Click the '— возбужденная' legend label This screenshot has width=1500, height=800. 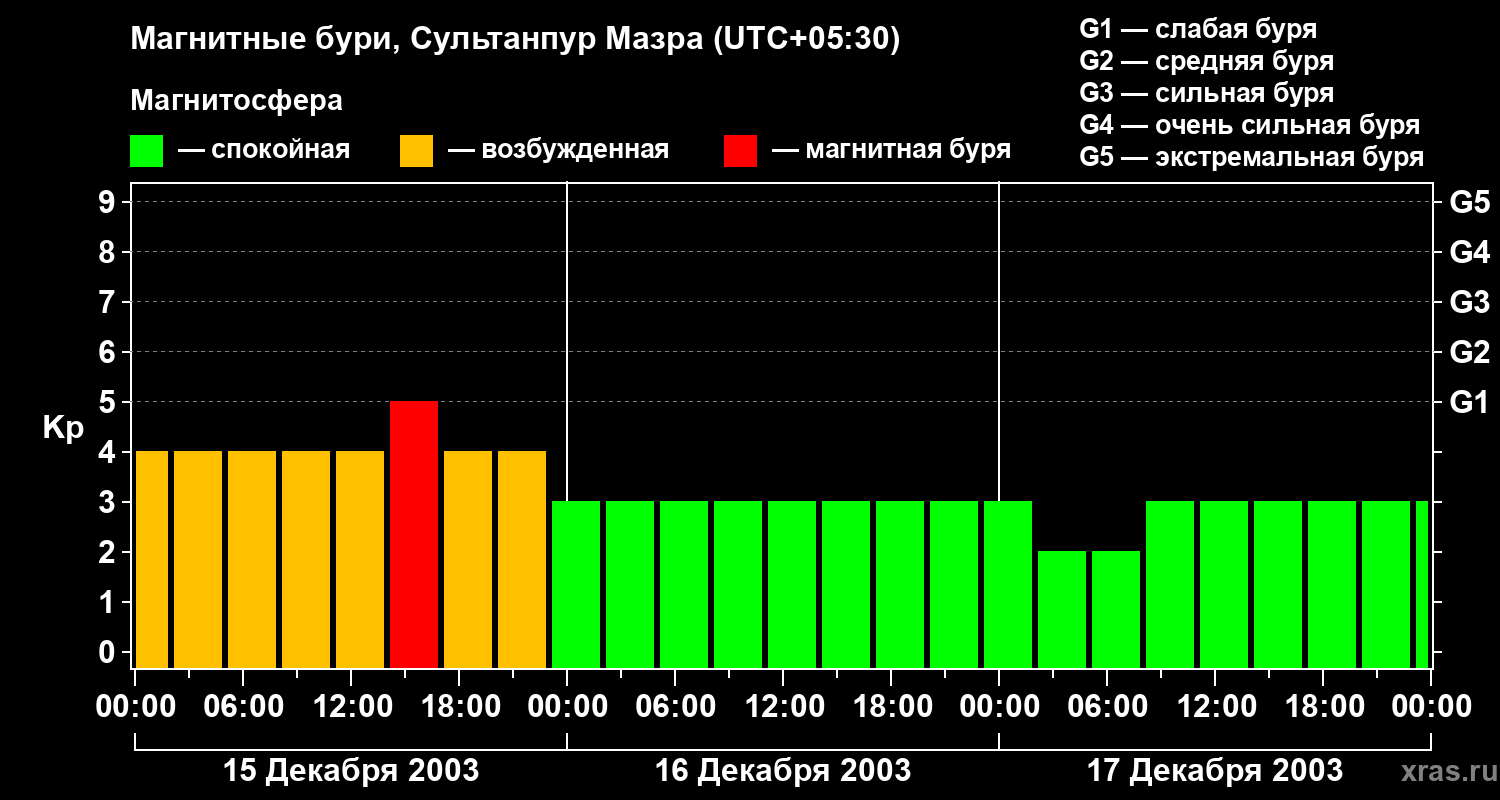pyautogui.click(x=558, y=151)
